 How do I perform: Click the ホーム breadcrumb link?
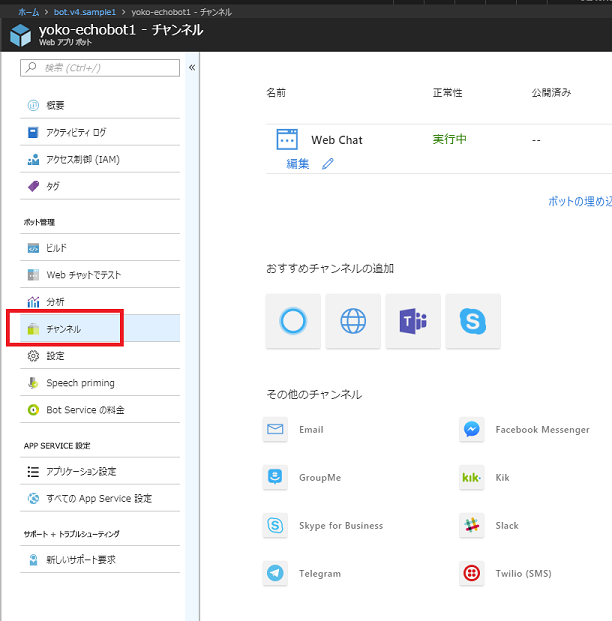point(29,12)
